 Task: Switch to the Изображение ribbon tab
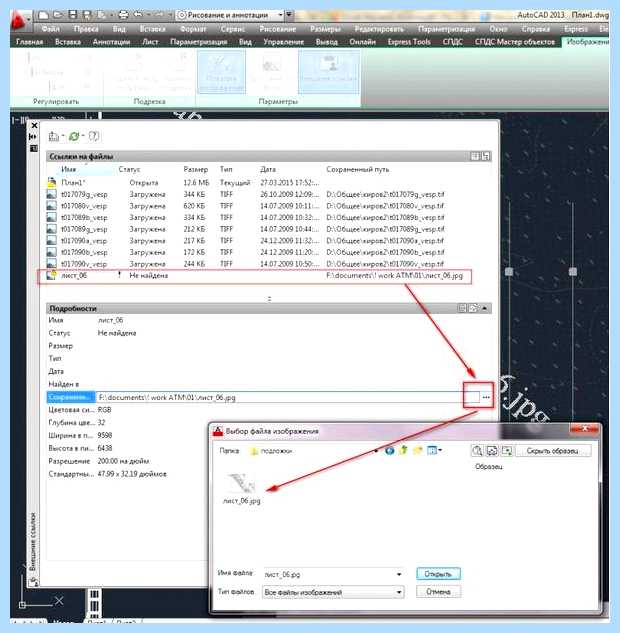pos(587,42)
